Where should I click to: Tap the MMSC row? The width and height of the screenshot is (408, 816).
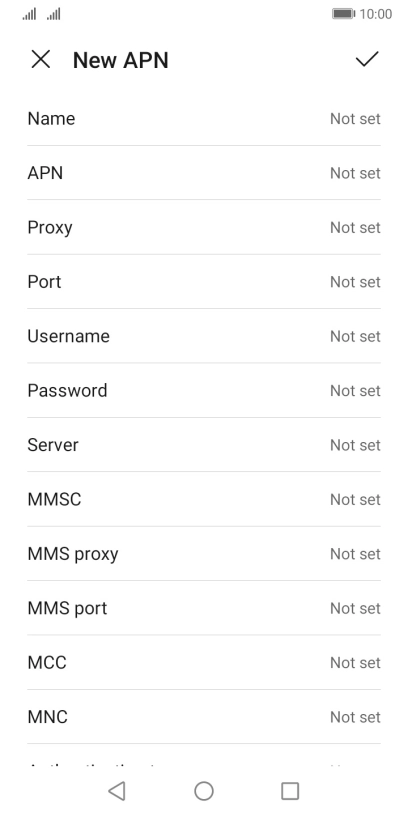pyautogui.click(x=204, y=499)
